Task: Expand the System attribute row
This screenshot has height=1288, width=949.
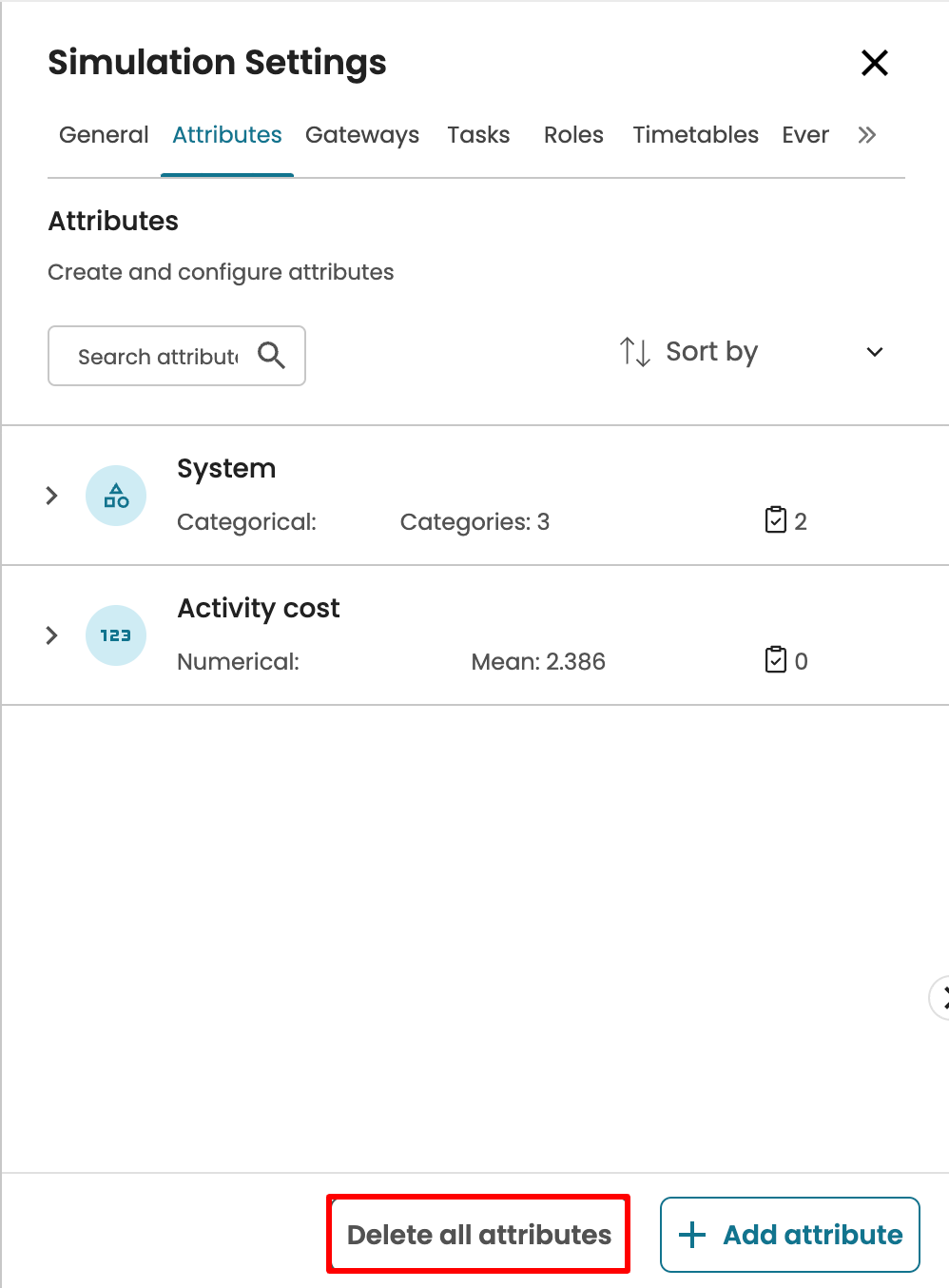Action: 52,496
